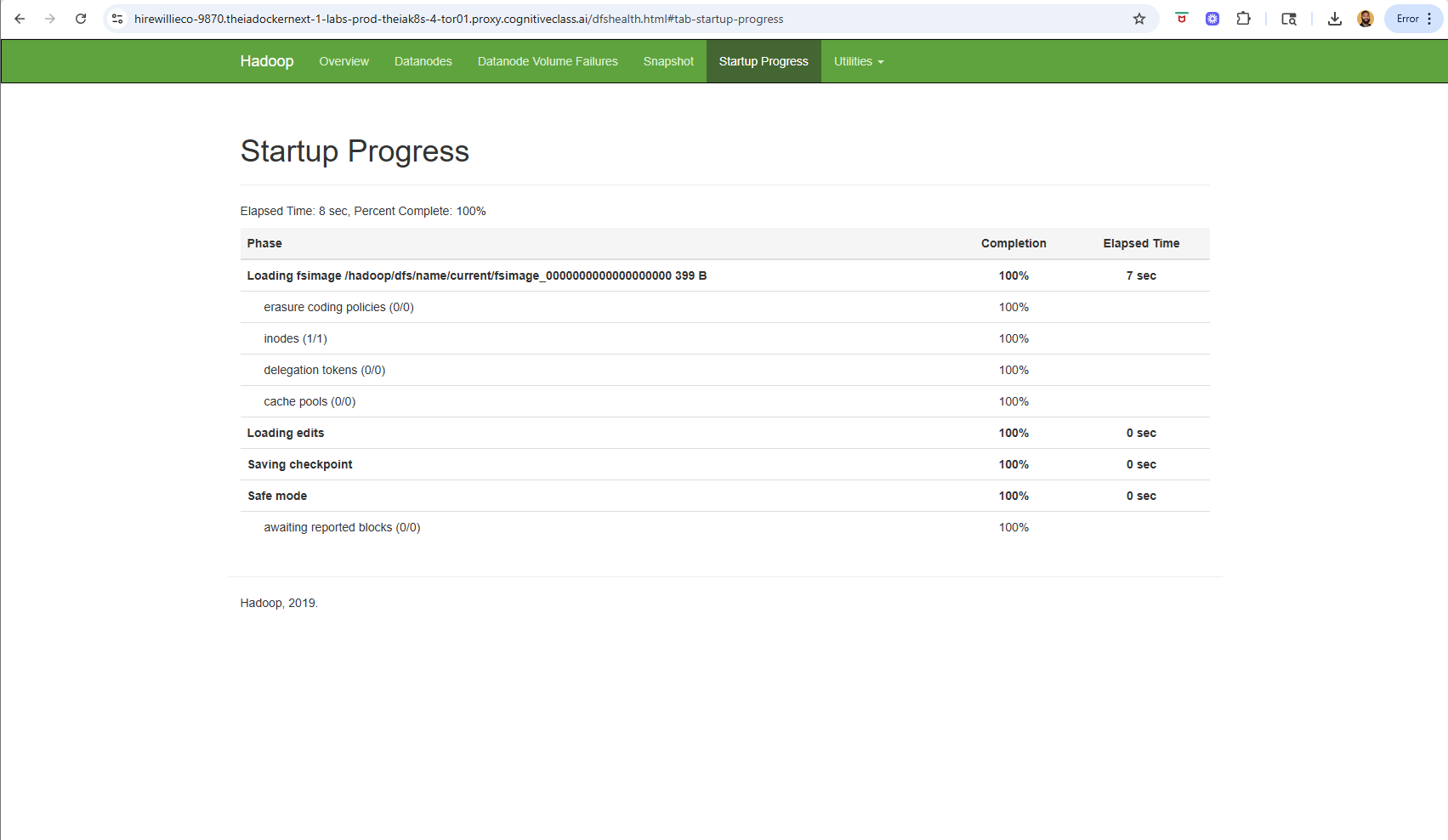Click the browser back arrow
This screenshot has width=1448, height=840.
click(20, 19)
